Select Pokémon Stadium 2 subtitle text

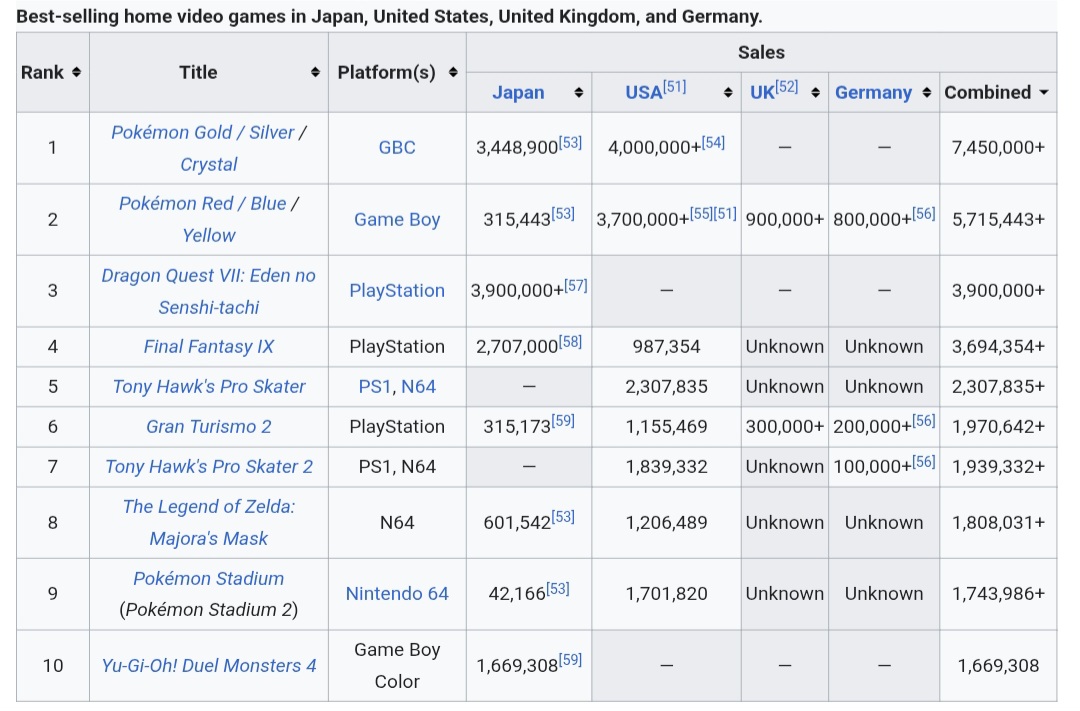pyautogui.click(x=209, y=610)
